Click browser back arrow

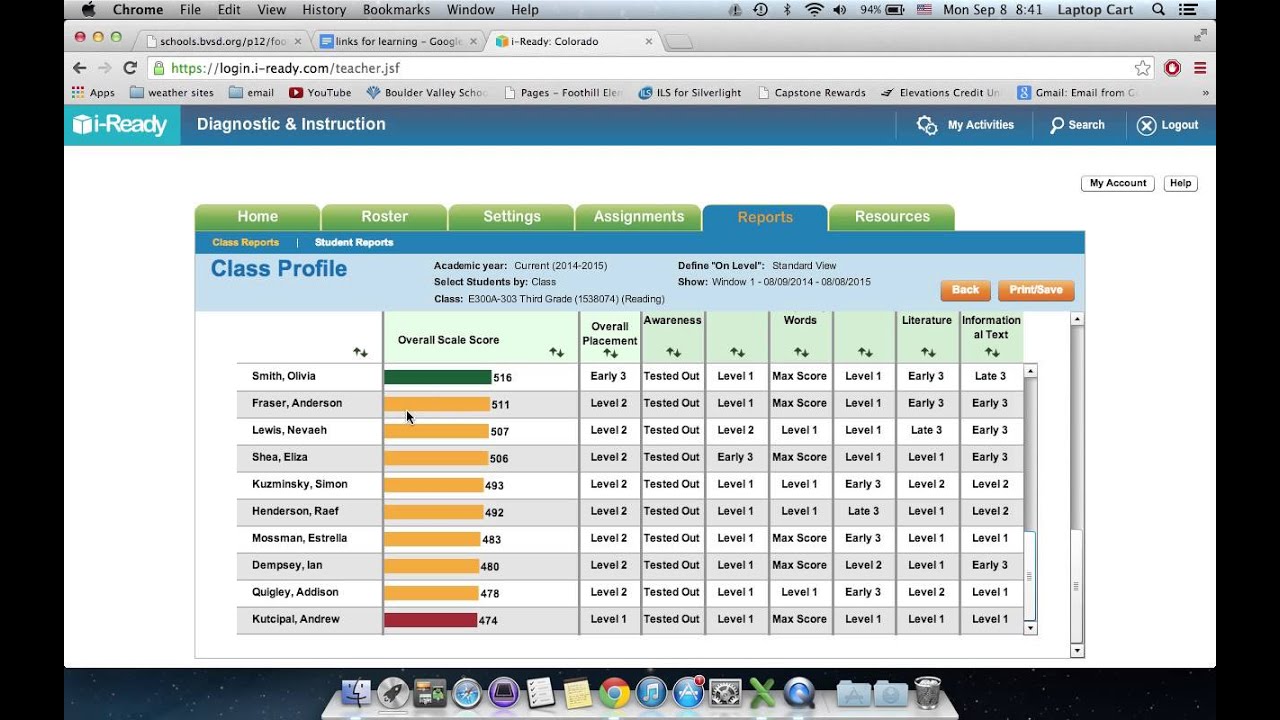pos(80,68)
